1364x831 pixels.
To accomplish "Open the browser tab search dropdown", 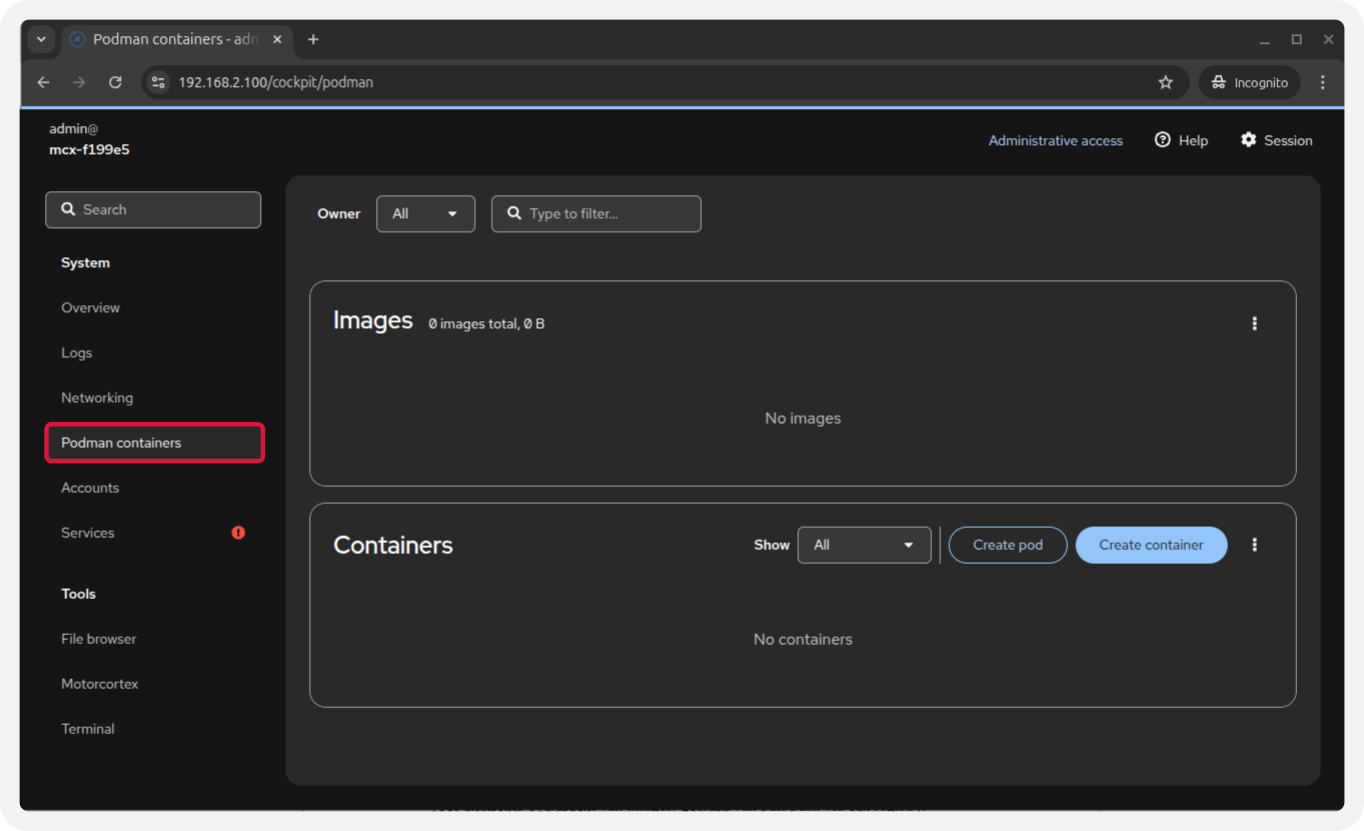I will coord(41,40).
